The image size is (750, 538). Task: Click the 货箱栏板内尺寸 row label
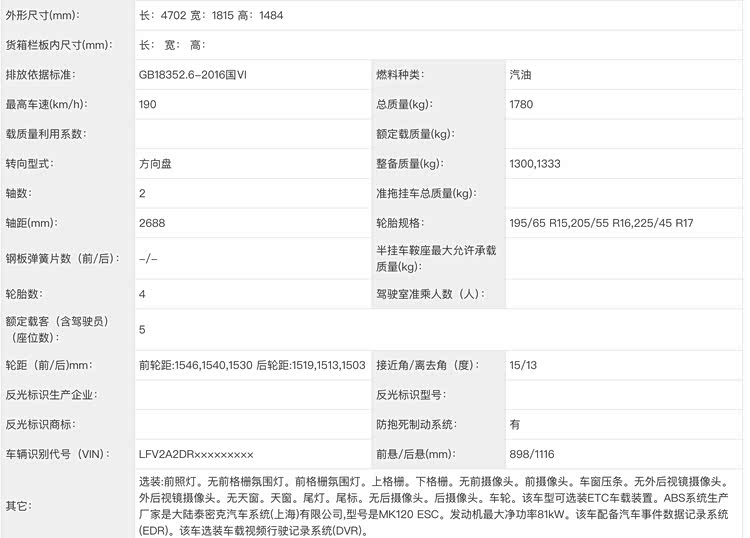[57, 45]
